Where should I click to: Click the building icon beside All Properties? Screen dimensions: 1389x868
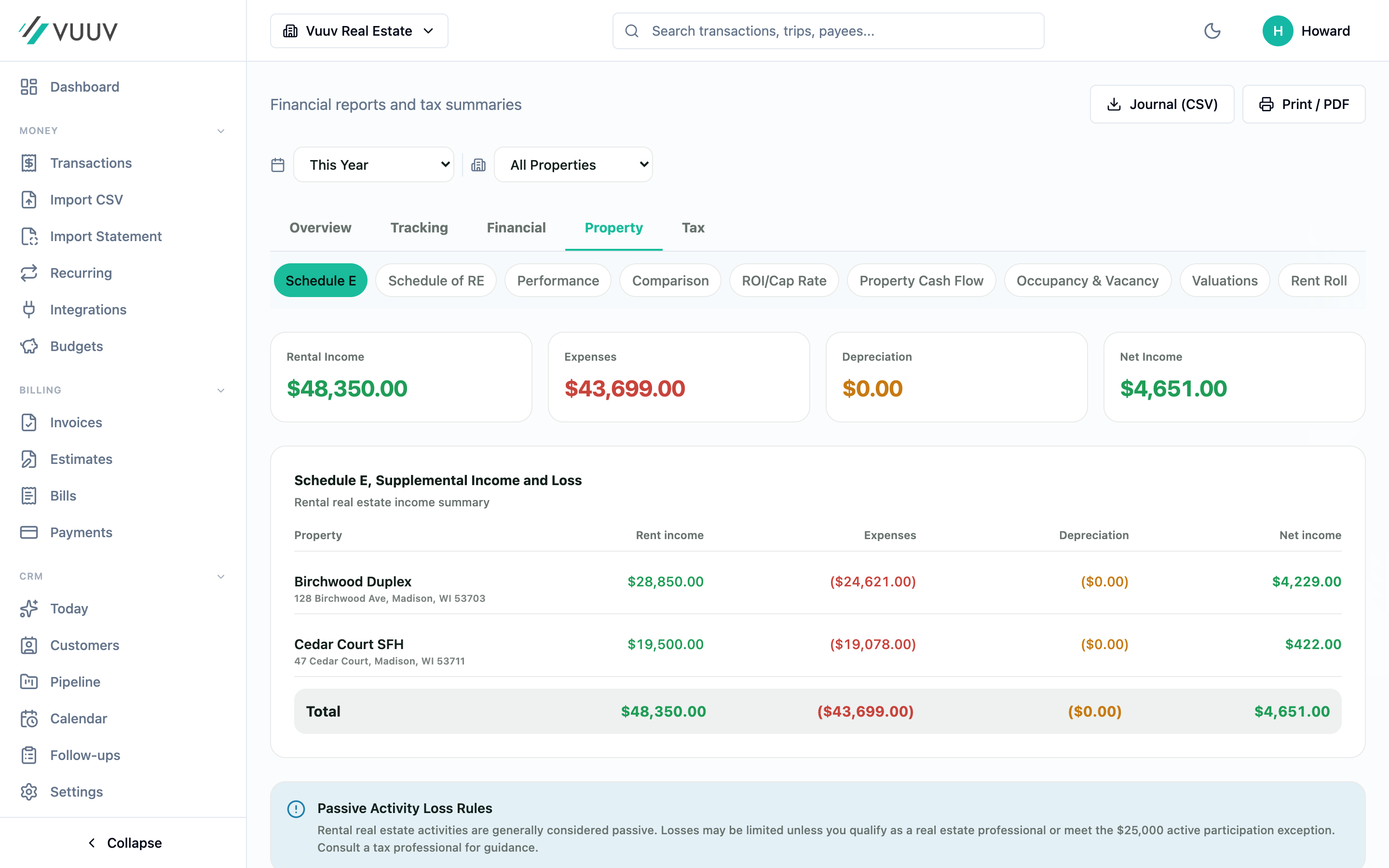click(478, 165)
